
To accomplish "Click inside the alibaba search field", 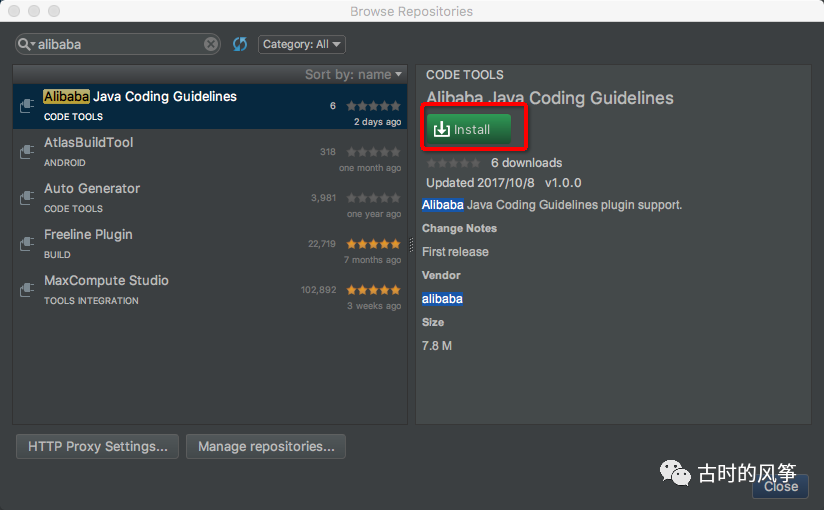I will tap(120, 44).
